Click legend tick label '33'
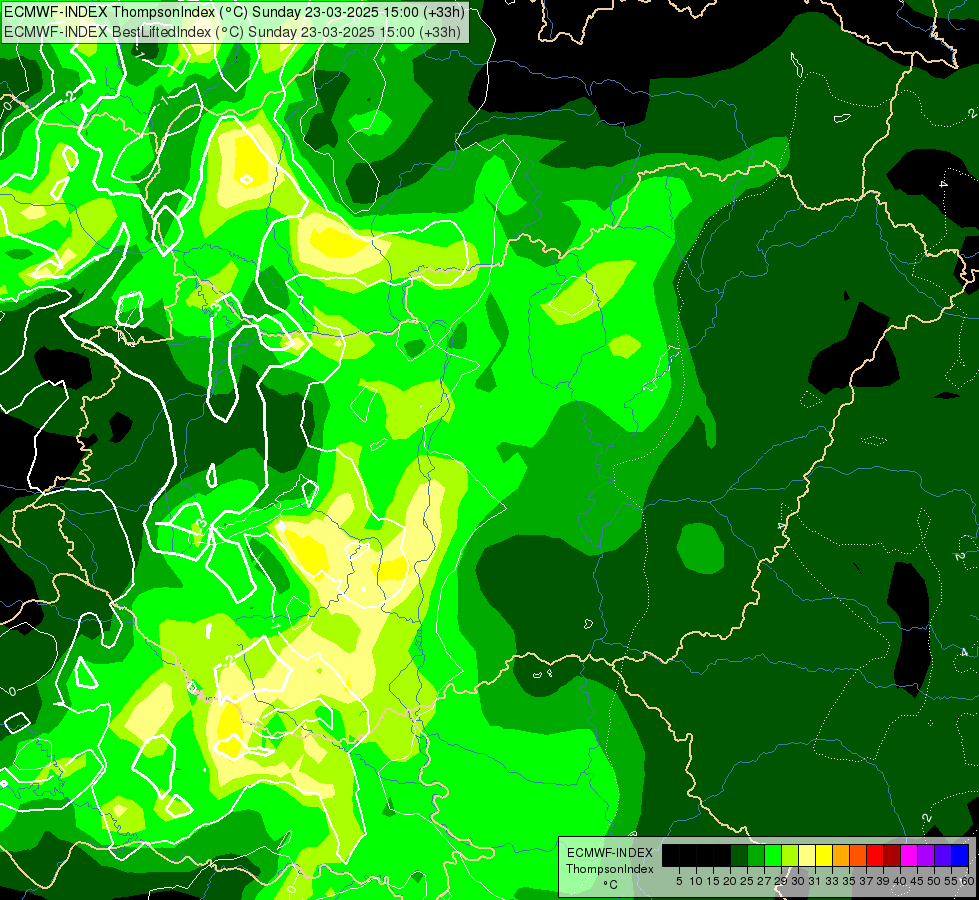 pos(832,881)
